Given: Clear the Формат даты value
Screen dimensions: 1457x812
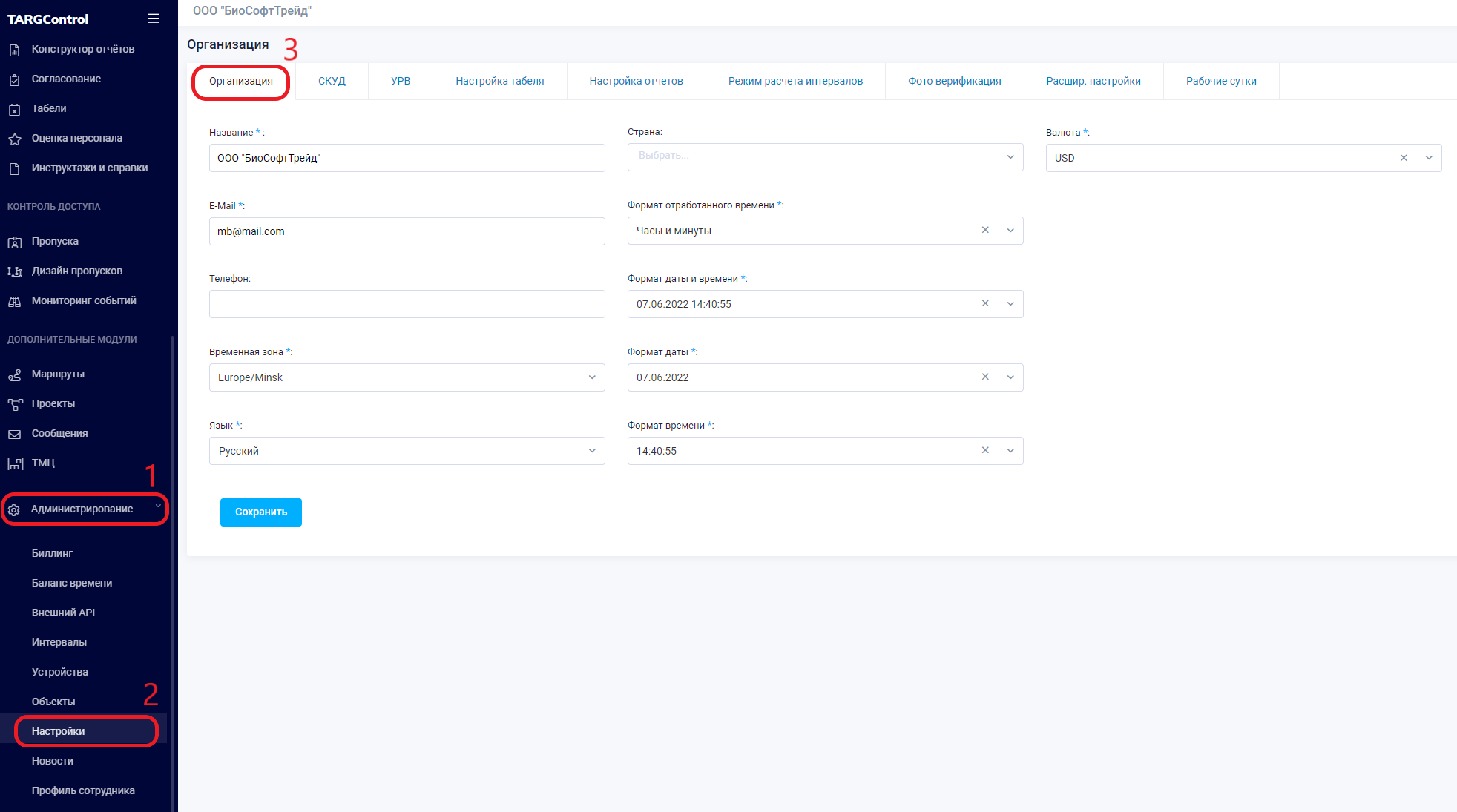Looking at the screenshot, I should click(x=985, y=377).
